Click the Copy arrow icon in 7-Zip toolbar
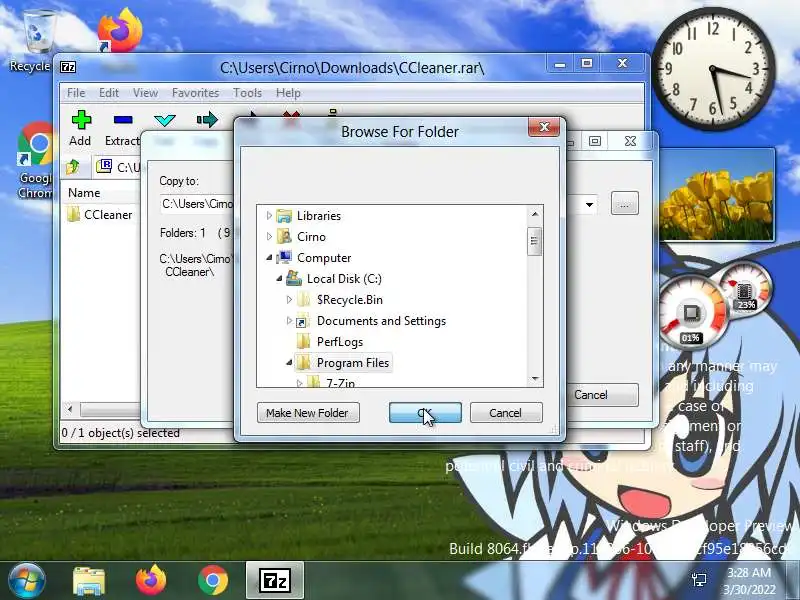800x600 pixels. [207, 120]
